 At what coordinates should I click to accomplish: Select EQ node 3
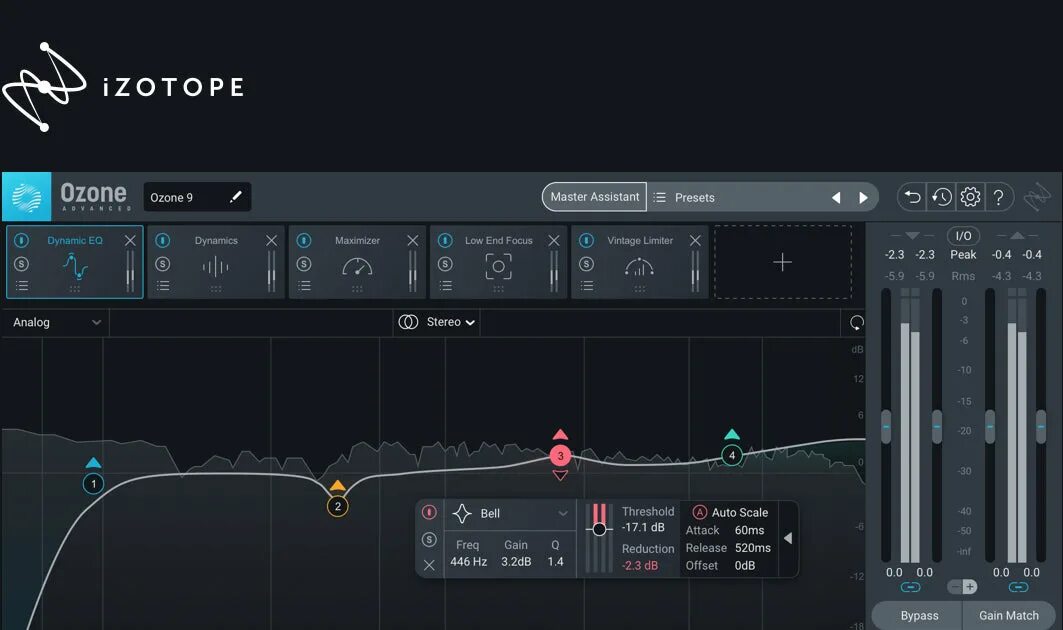[560, 456]
